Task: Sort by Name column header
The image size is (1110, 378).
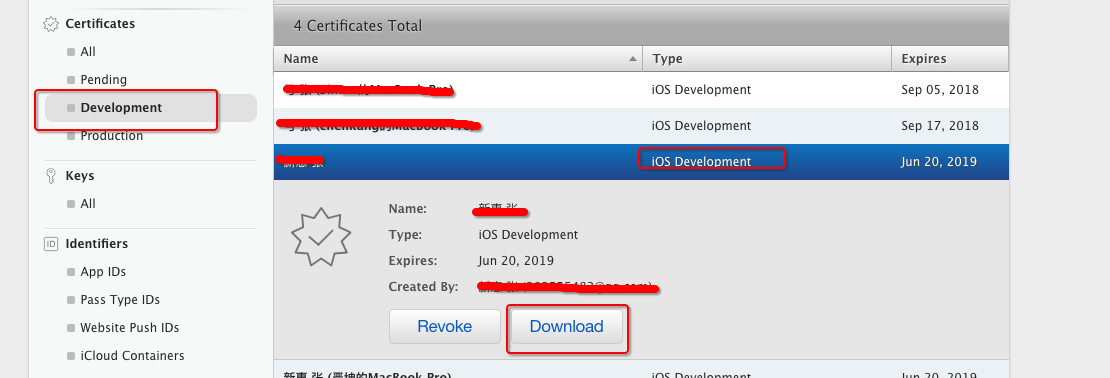Action: pyautogui.click(x=458, y=59)
